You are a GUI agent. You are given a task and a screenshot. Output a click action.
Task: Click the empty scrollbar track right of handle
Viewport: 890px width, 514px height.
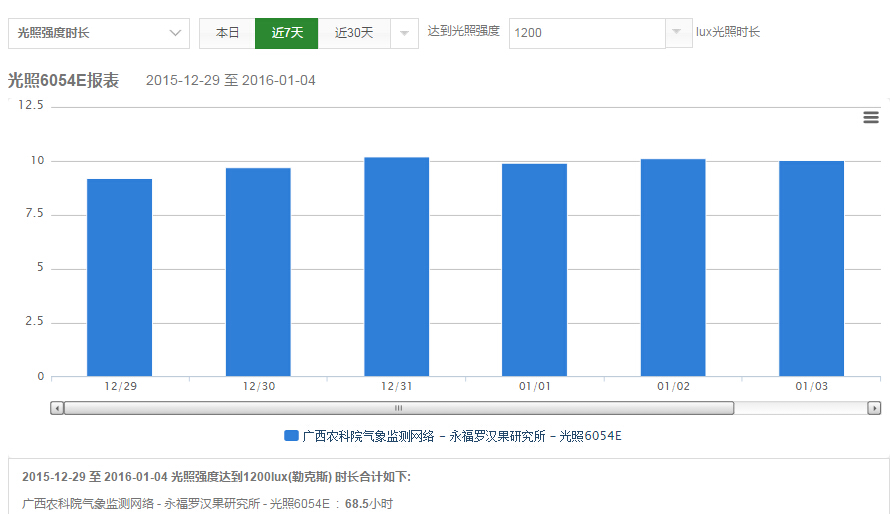tap(800, 408)
